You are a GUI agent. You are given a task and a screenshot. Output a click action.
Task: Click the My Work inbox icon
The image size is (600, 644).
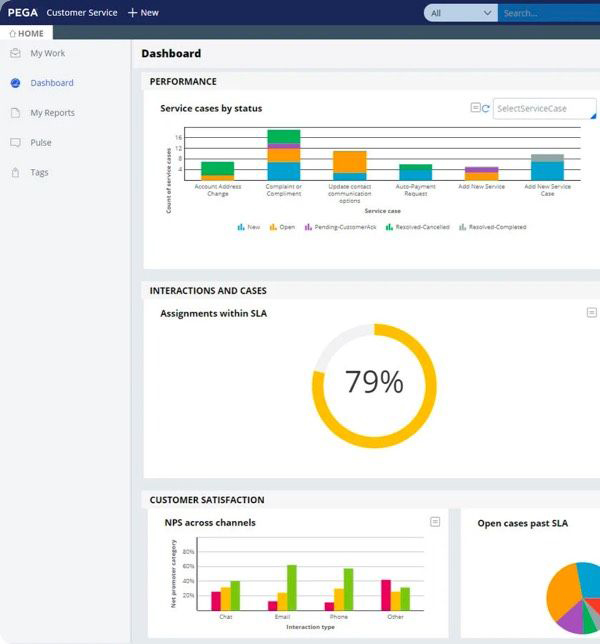15,53
